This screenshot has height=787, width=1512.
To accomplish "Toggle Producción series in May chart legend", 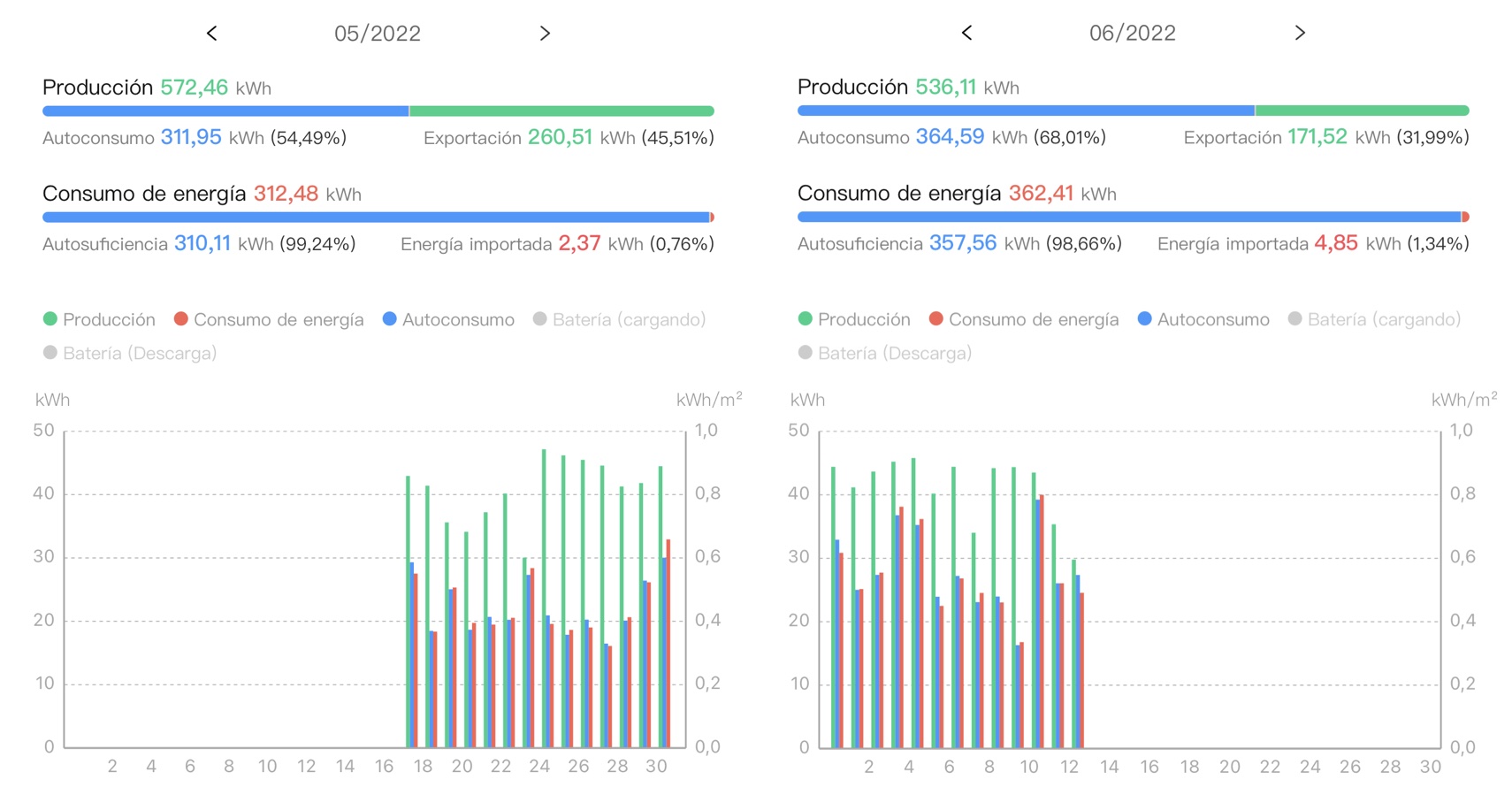I will [x=99, y=319].
